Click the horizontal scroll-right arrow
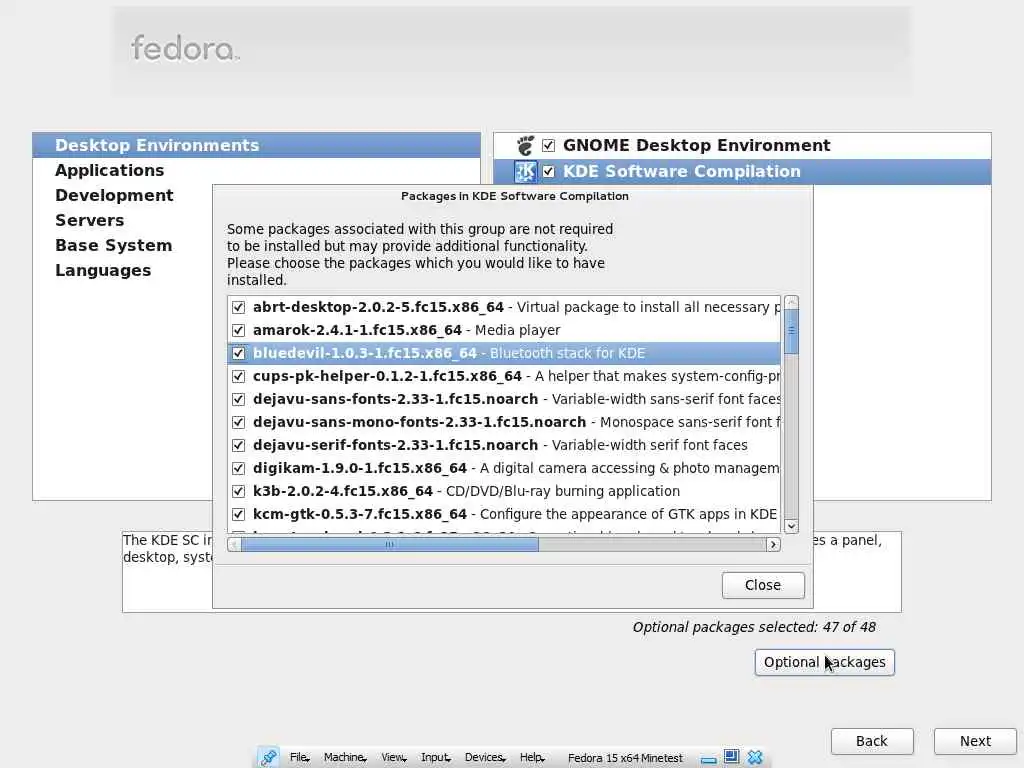Viewport: 1024px width, 768px height. [773, 545]
